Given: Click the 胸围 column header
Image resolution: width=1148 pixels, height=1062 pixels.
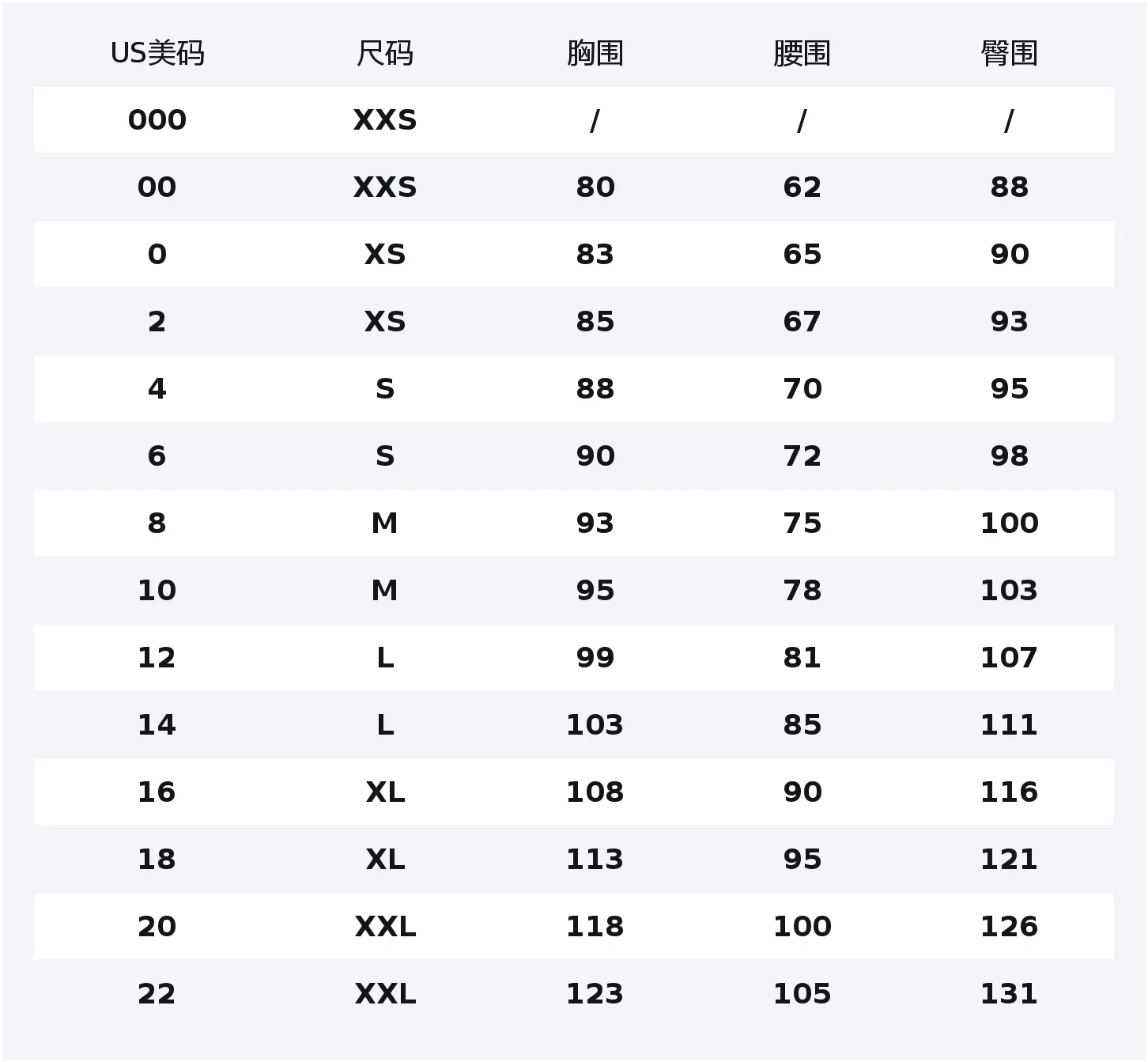Looking at the screenshot, I should click(x=595, y=53).
